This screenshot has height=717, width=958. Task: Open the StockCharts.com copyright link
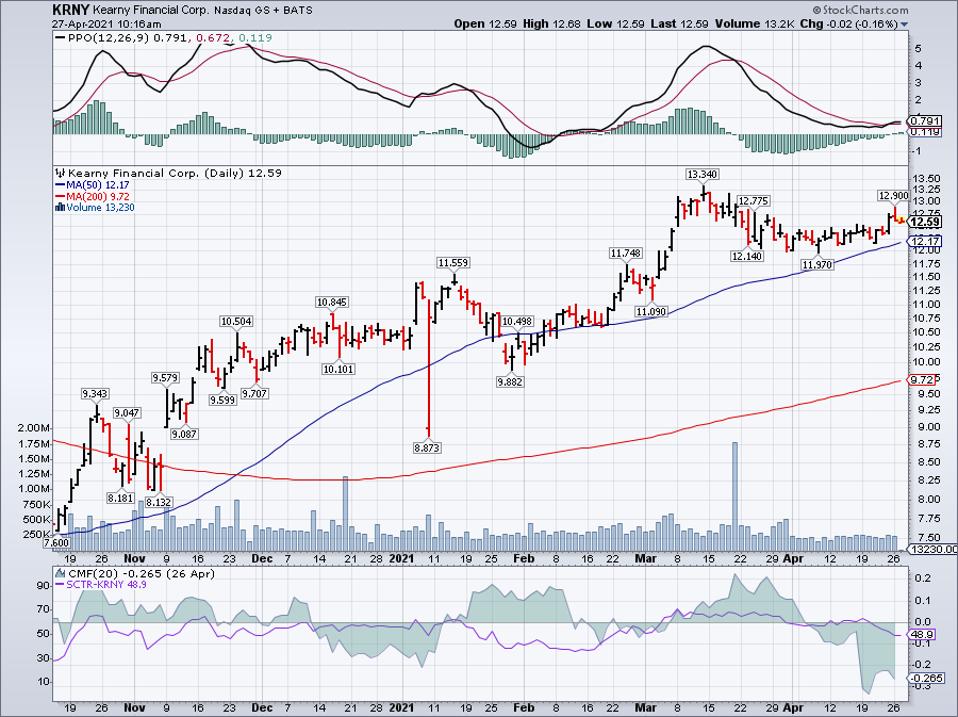[x=860, y=10]
